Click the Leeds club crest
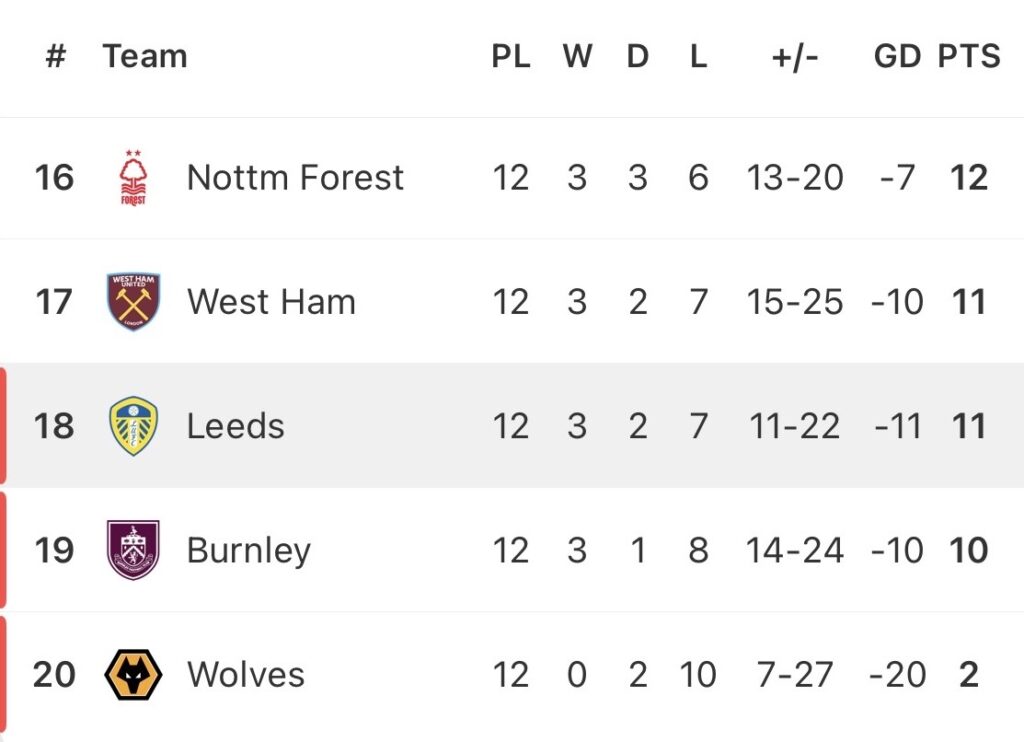1024x742 pixels. [133, 426]
